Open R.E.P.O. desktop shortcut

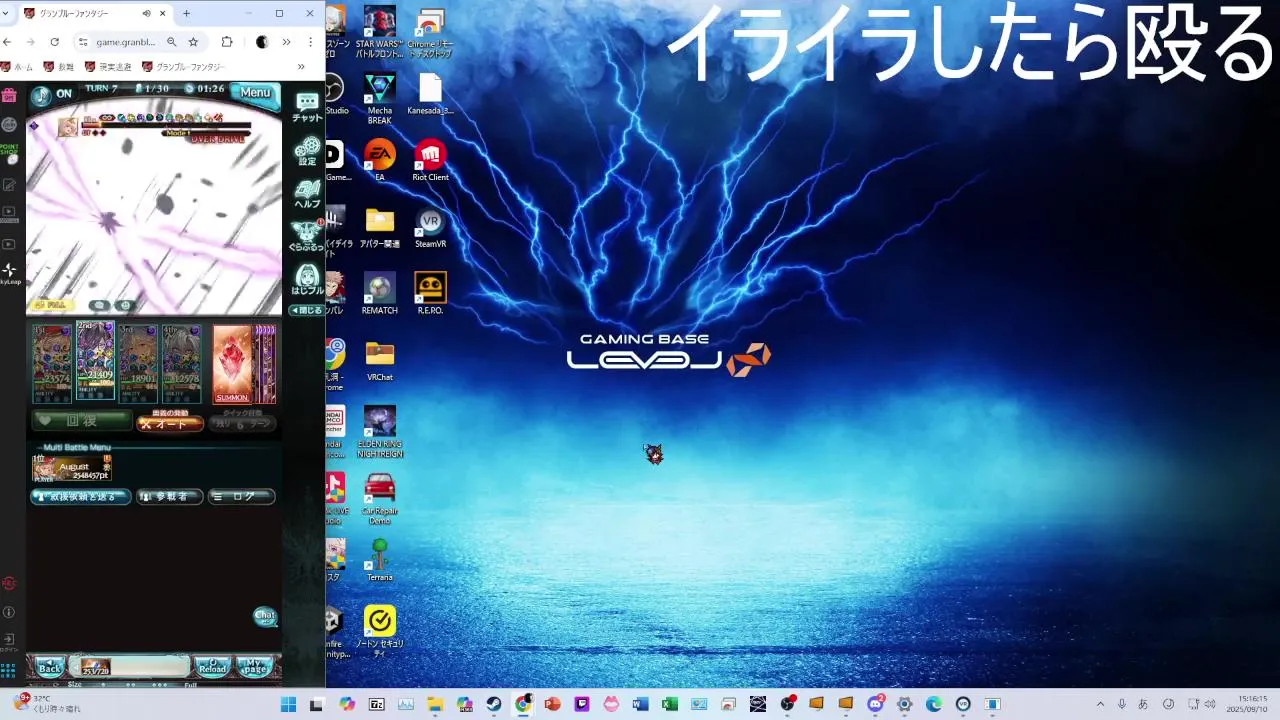pyautogui.click(x=430, y=294)
